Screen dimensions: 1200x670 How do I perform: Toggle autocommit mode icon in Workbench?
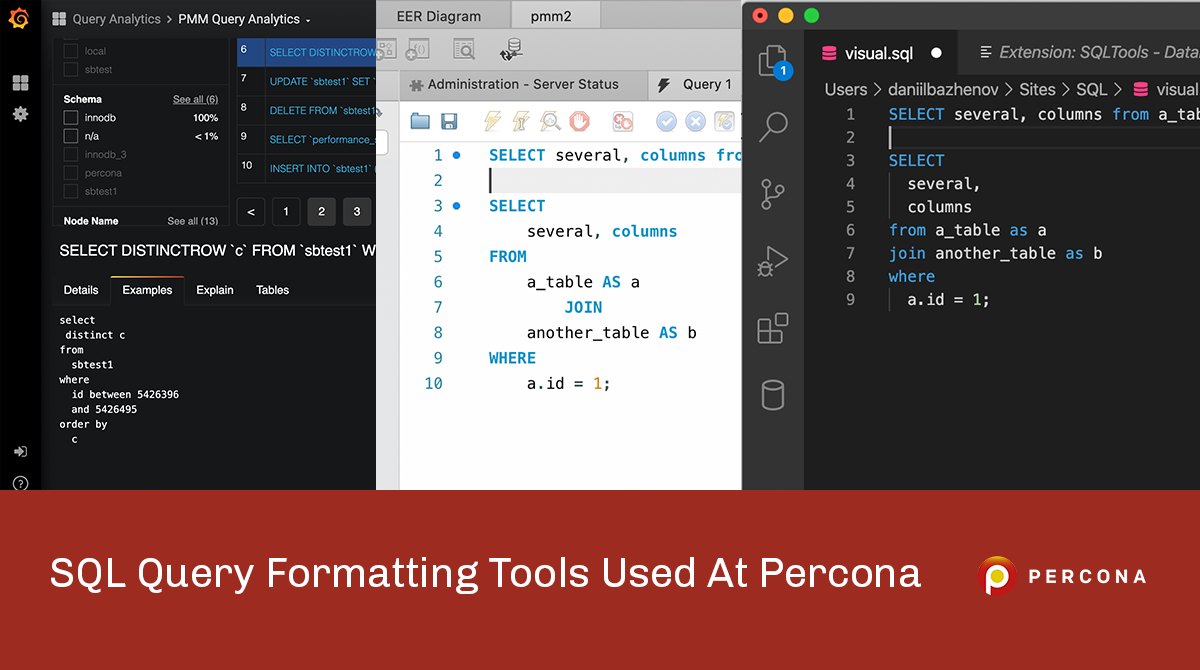(x=724, y=121)
